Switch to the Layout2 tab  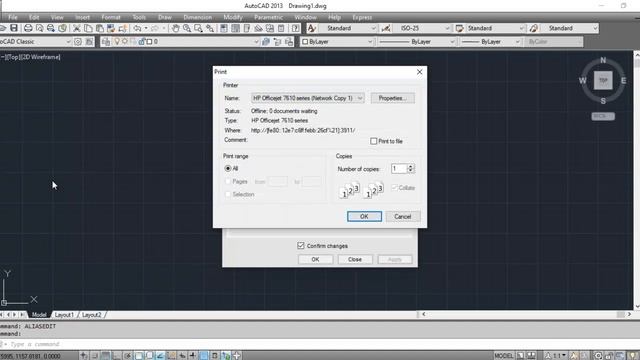(x=91, y=315)
